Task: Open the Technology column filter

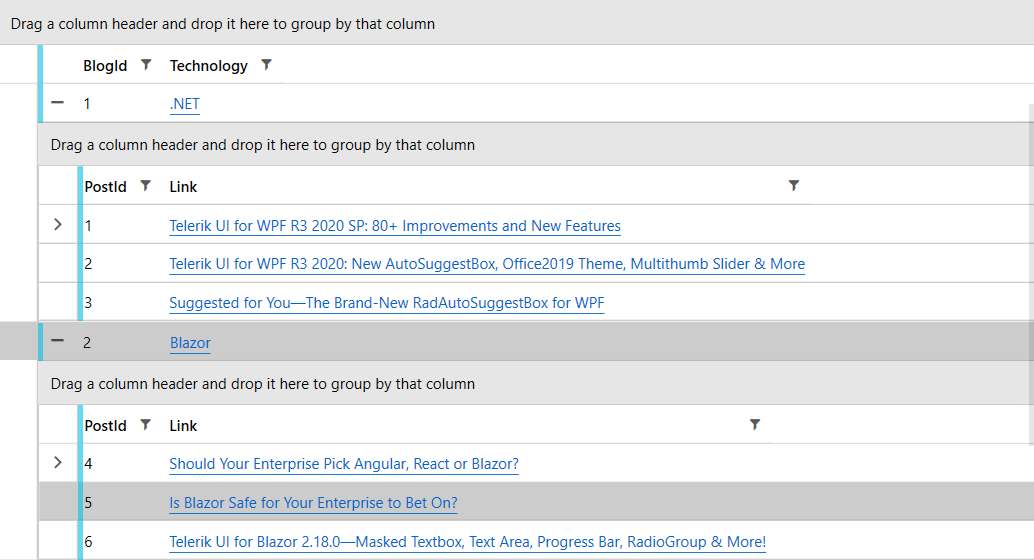Action: tap(266, 65)
